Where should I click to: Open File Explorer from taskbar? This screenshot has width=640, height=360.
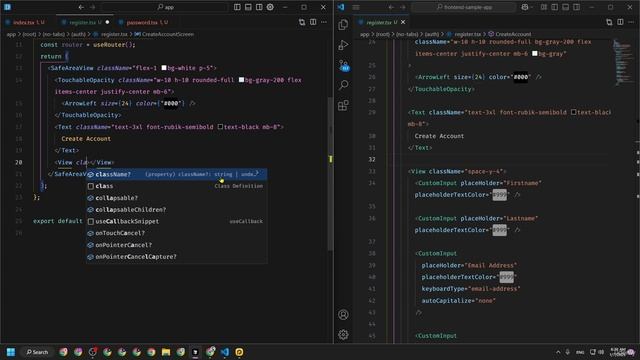point(166,352)
